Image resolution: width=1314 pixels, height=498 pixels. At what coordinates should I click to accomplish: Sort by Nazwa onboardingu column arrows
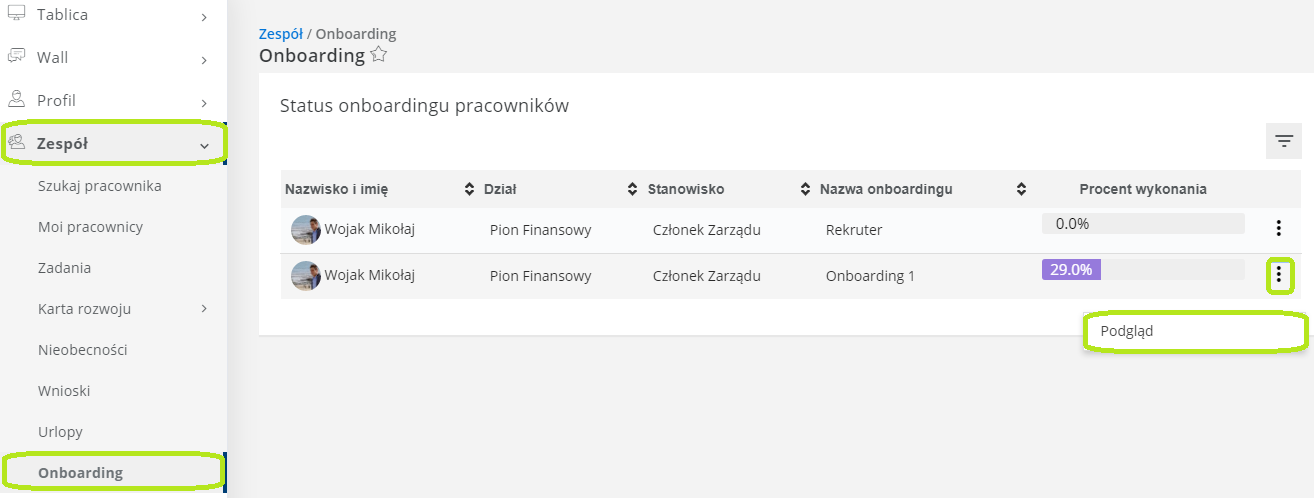(x=1021, y=189)
